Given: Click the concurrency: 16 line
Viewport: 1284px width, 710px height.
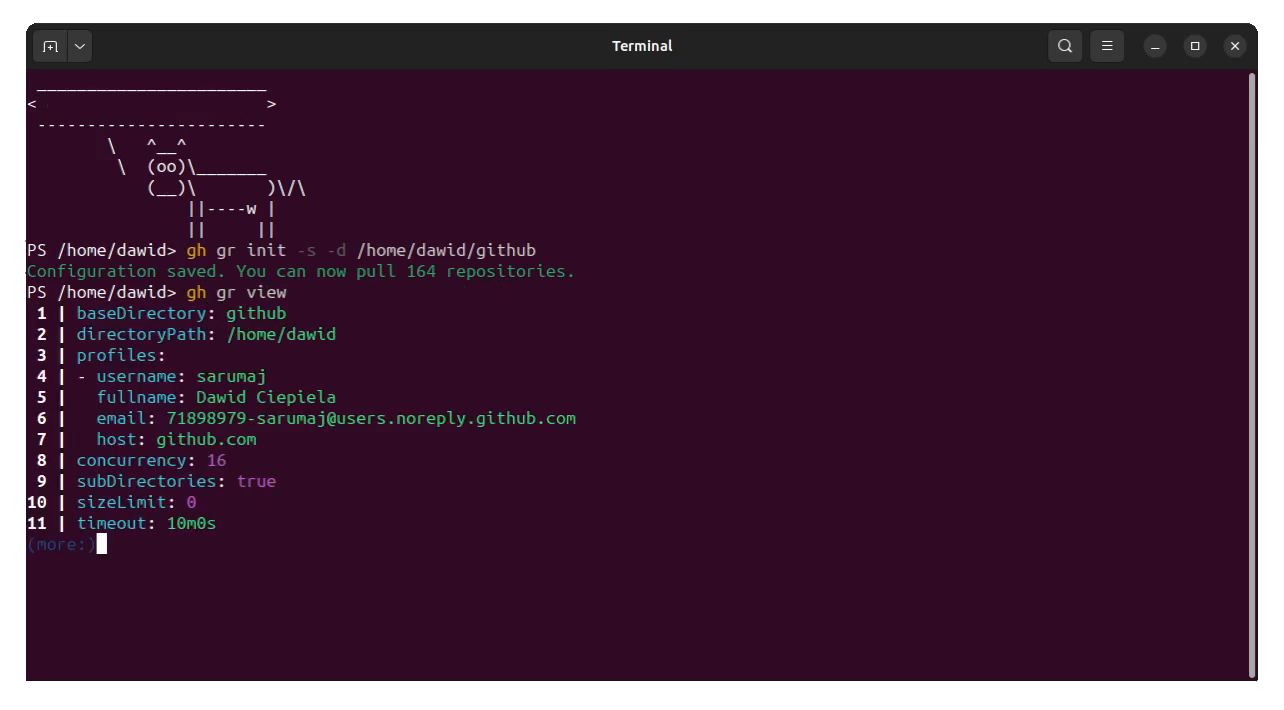Looking at the screenshot, I should (x=151, y=460).
